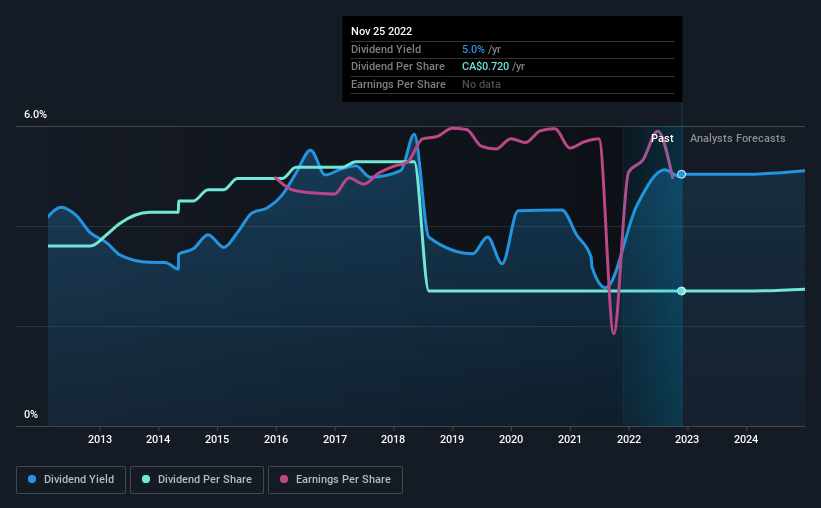Click the Nov 25 2022 tooltip date
The width and height of the screenshot is (821, 508).
coord(381,31)
